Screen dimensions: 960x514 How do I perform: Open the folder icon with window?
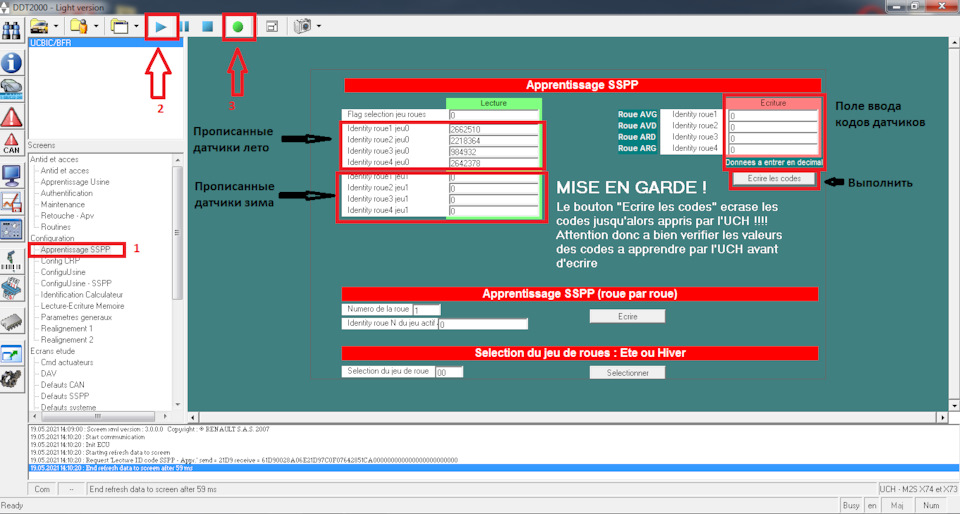coord(119,26)
